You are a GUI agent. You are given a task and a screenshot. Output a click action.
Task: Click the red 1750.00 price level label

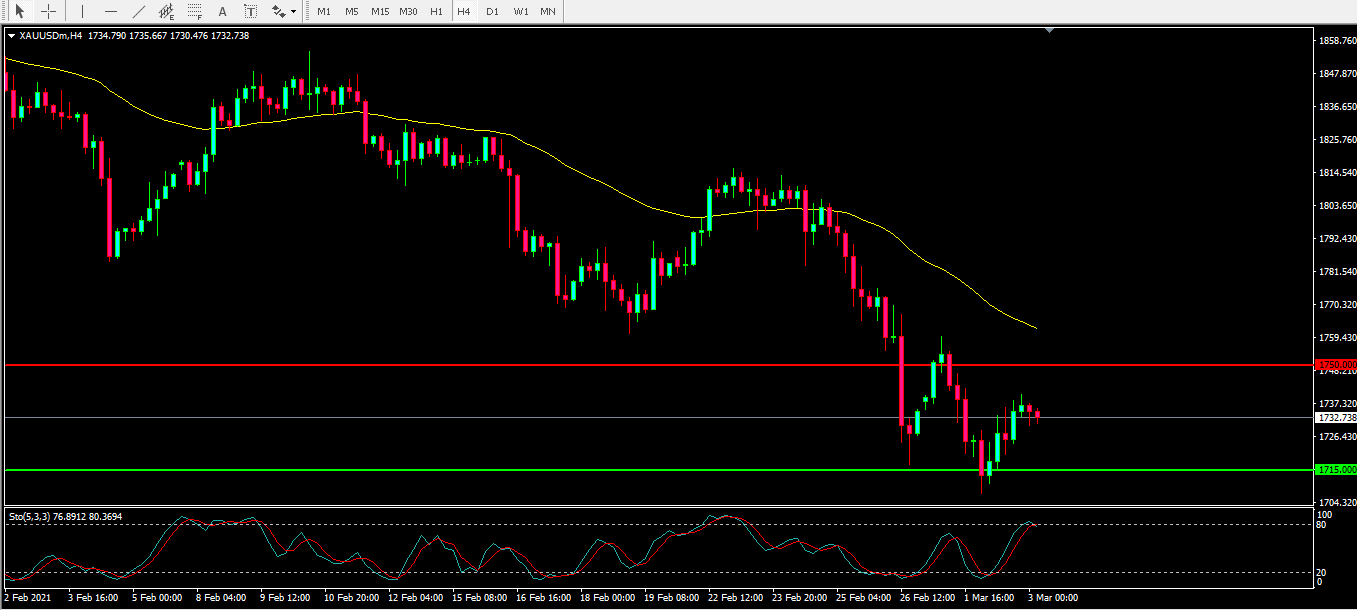coord(1336,364)
